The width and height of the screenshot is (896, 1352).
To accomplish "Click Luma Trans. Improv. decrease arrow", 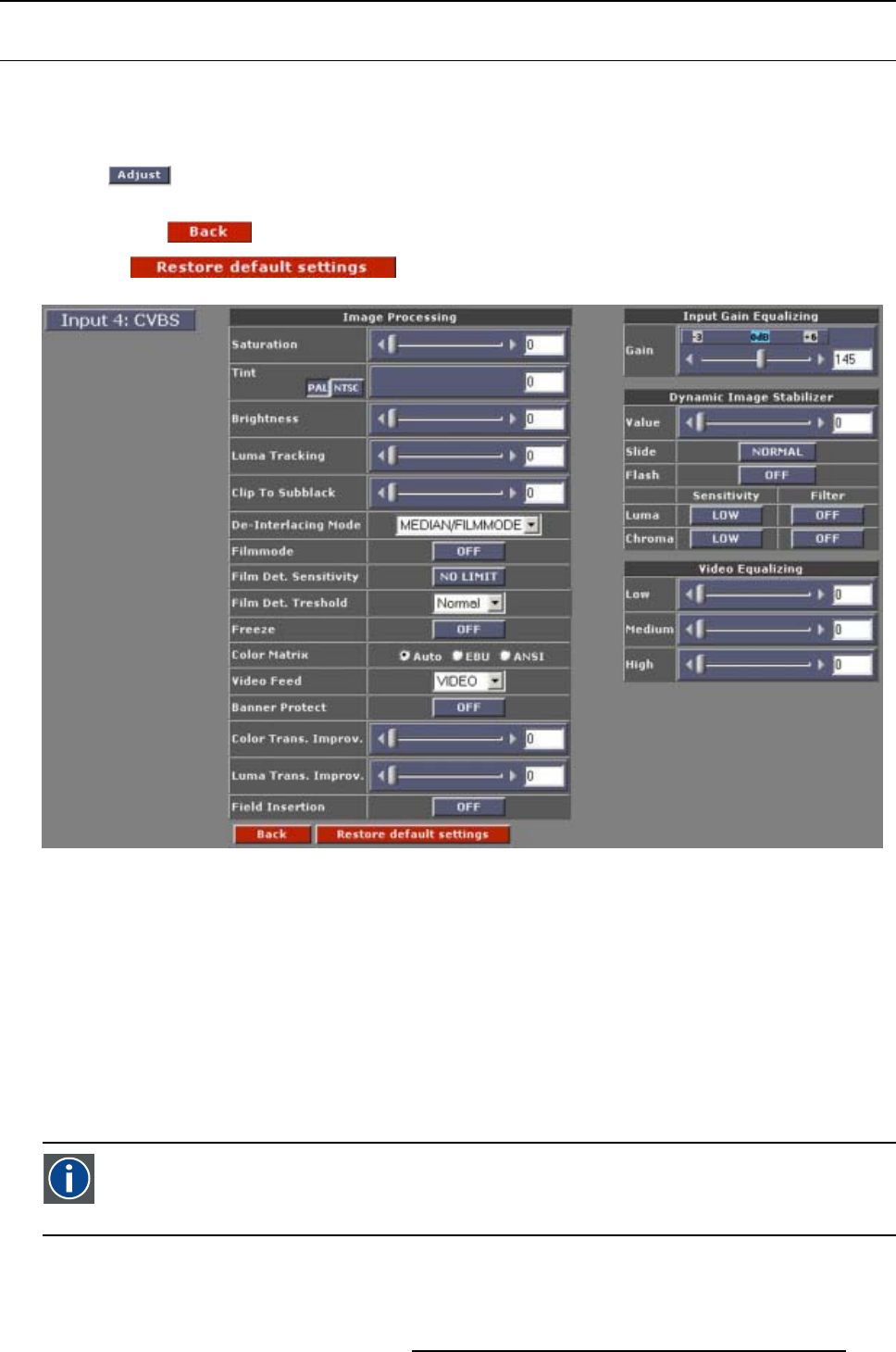I will click(x=380, y=776).
